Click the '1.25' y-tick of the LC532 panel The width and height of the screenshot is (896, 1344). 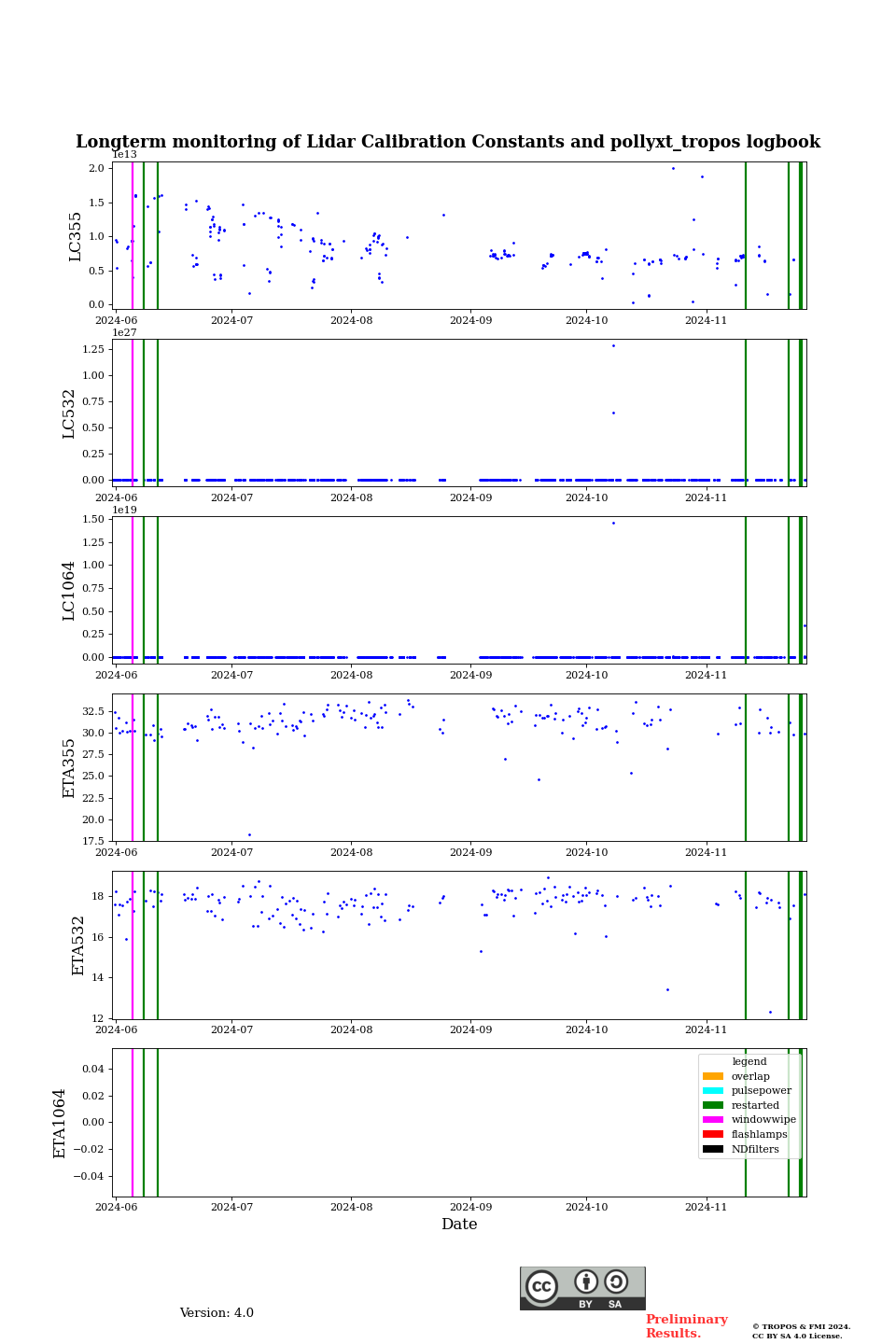(94, 349)
